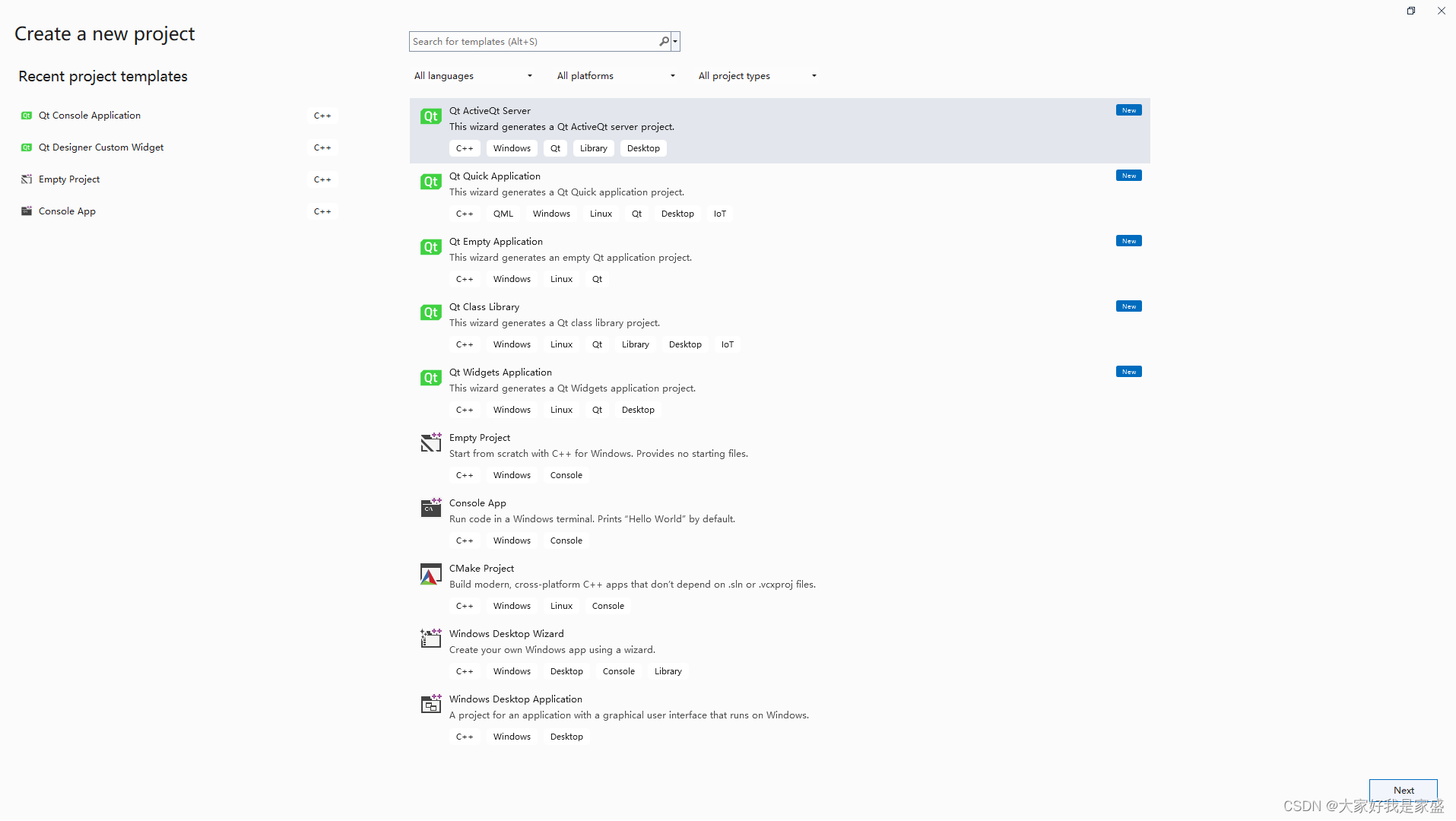This screenshot has height=821, width=1456.
Task: Click CMake Project description text
Action: (632, 585)
